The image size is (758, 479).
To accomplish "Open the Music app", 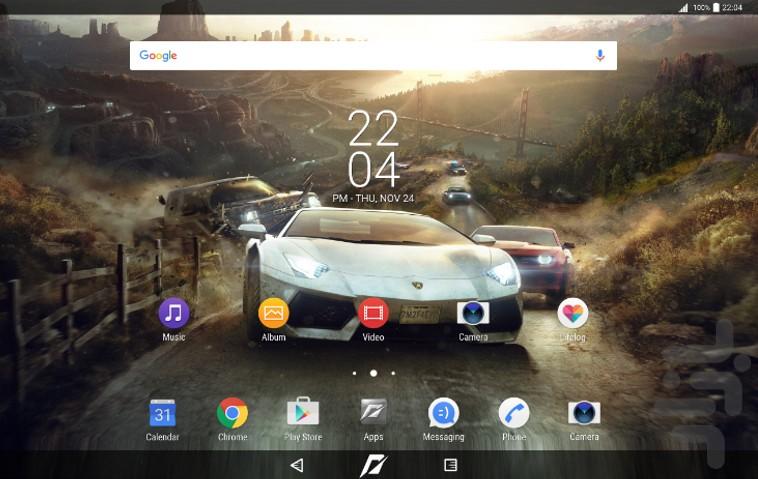I will 174,314.
